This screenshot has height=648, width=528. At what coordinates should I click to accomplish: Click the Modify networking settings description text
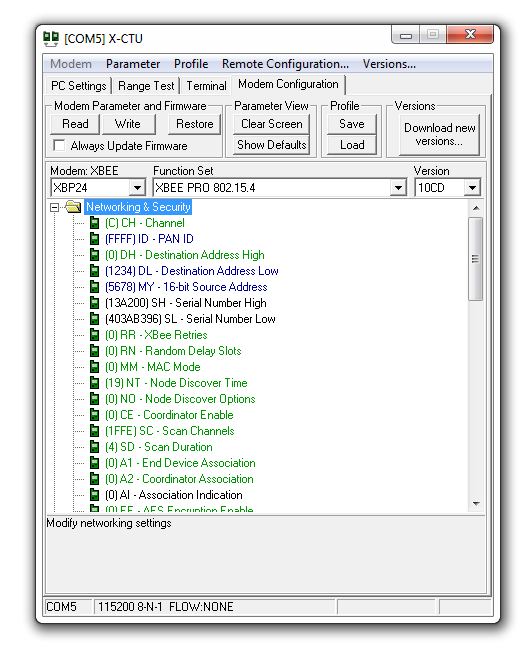[x=109, y=523]
